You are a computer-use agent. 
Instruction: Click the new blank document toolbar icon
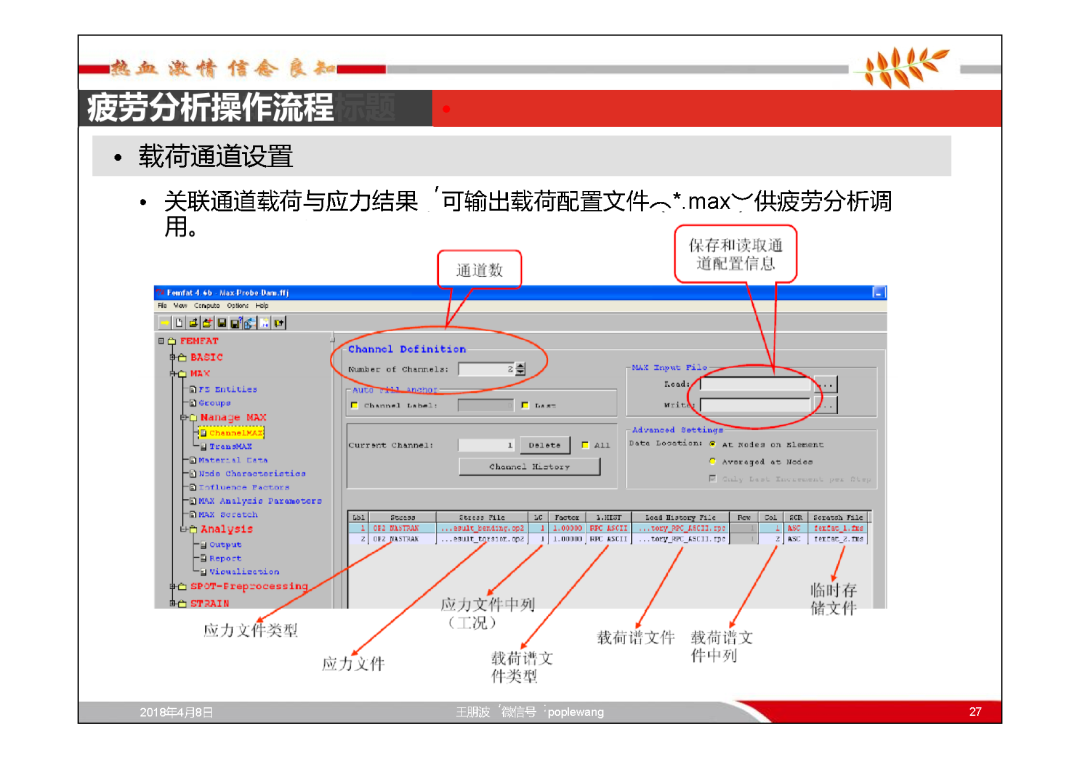(179, 323)
